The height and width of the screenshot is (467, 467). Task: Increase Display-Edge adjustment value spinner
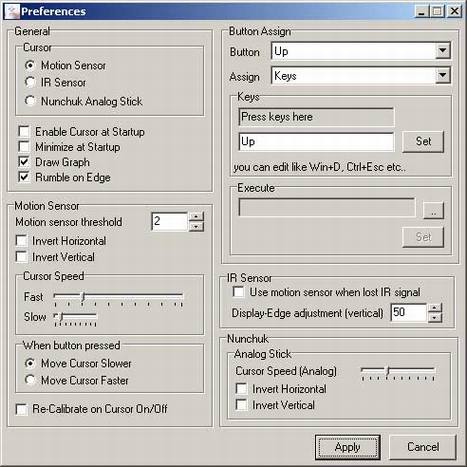tap(435, 308)
